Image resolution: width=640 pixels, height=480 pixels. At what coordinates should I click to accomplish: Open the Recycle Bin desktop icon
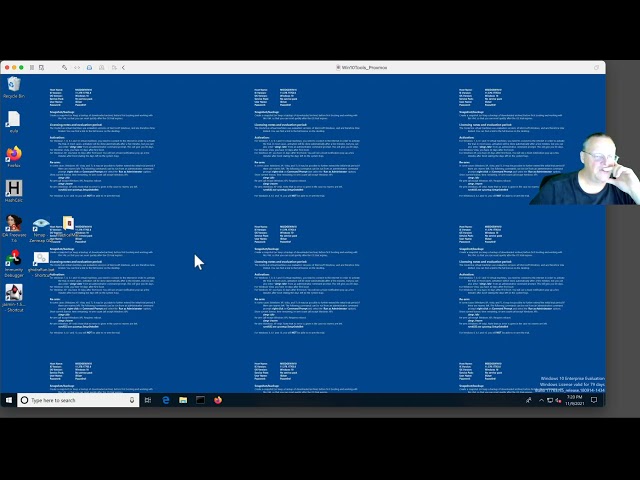tap(13, 87)
